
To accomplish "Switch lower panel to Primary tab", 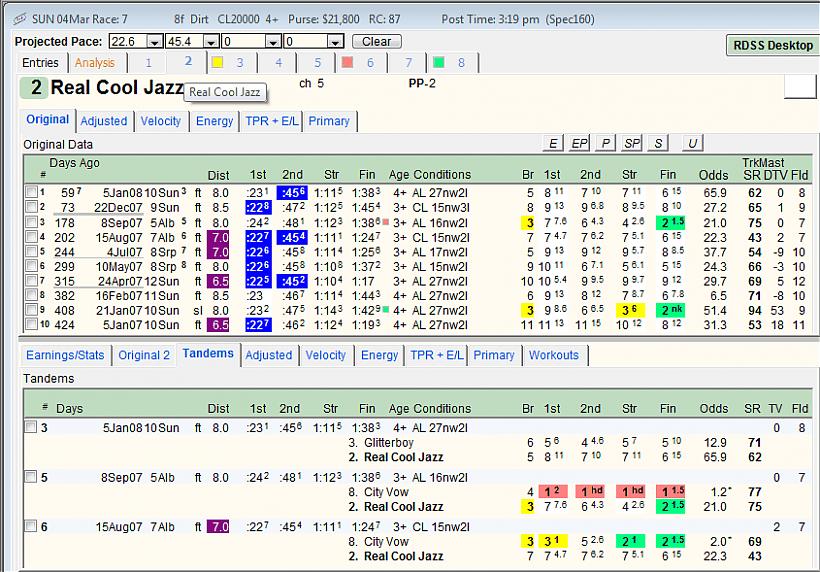I will coord(494,355).
